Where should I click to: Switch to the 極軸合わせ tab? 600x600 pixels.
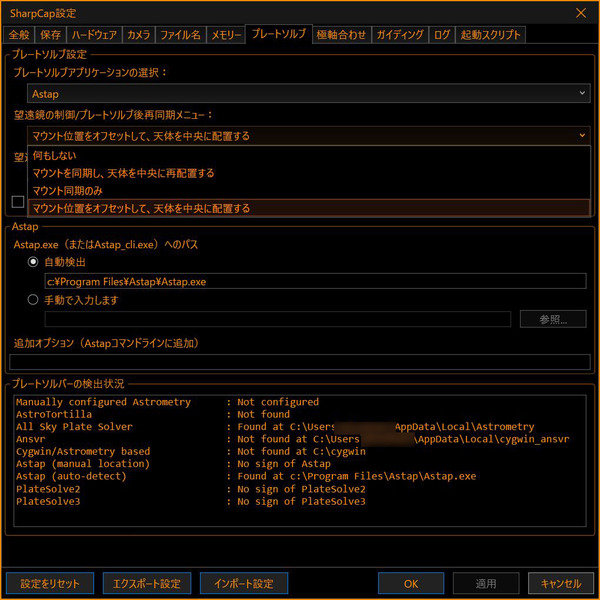341,35
